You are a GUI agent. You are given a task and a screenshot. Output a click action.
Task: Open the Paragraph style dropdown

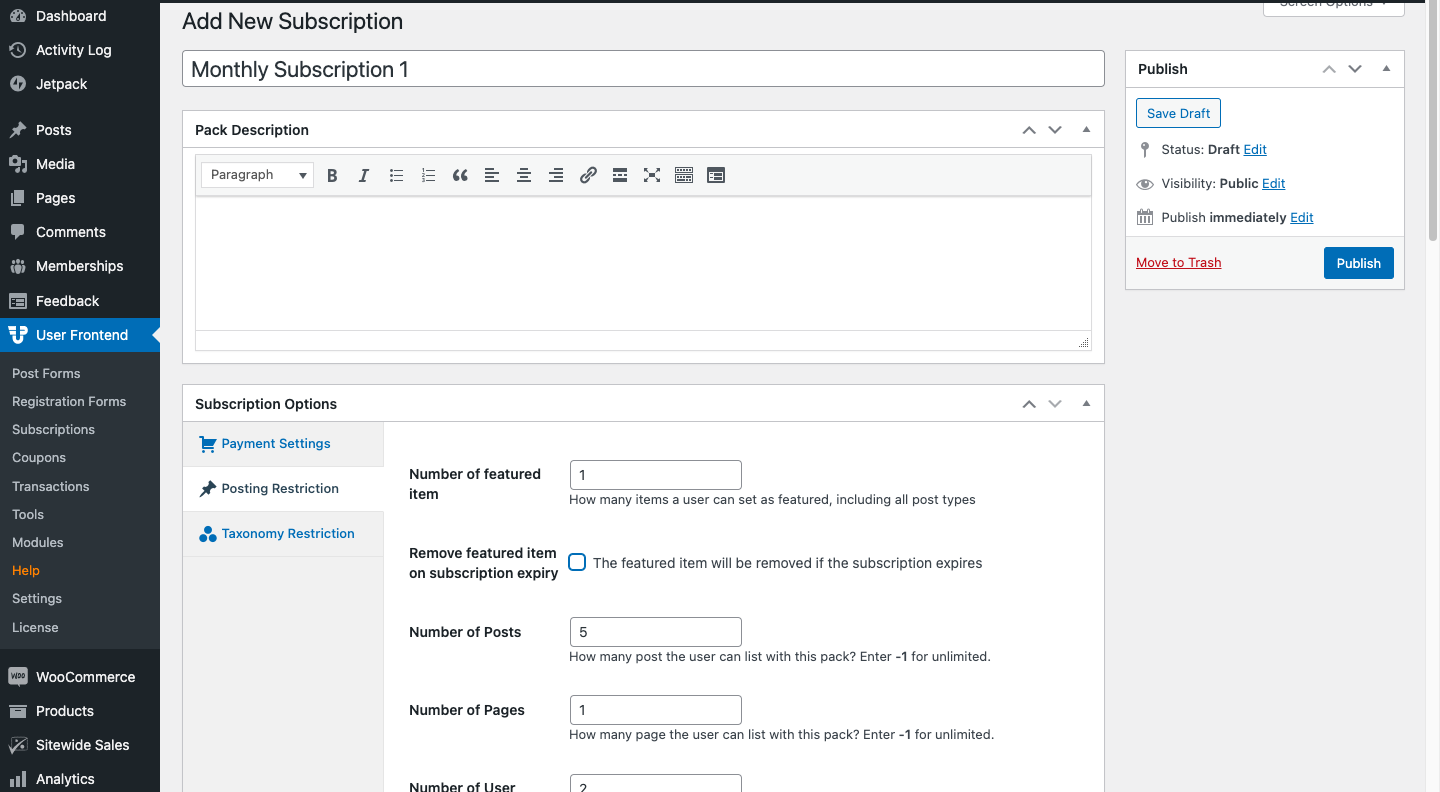(x=257, y=175)
